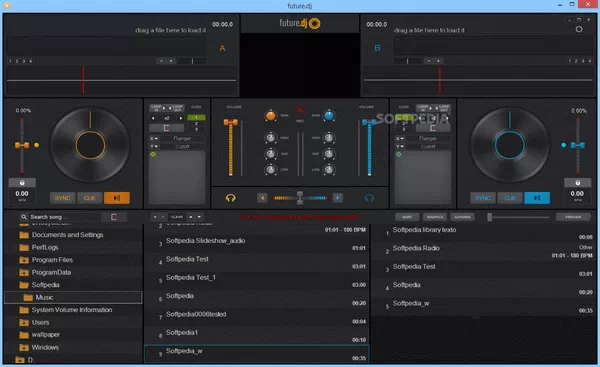Click deck B HIGH equalizer knob
This screenshot has height=367, width=600.
(329, 138)
